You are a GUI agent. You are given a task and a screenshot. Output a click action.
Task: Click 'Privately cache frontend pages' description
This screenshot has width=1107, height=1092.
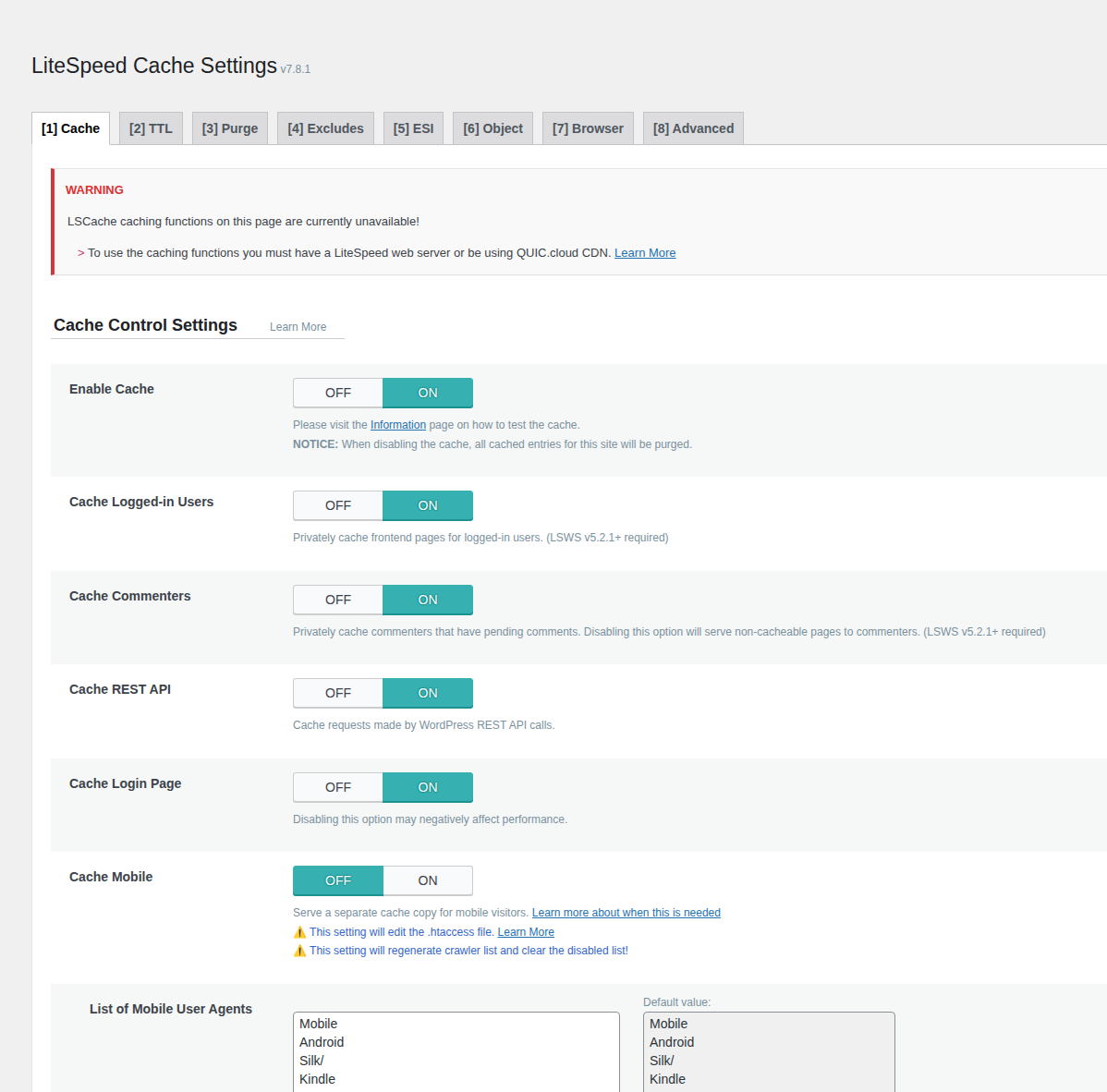click(481, 537)
